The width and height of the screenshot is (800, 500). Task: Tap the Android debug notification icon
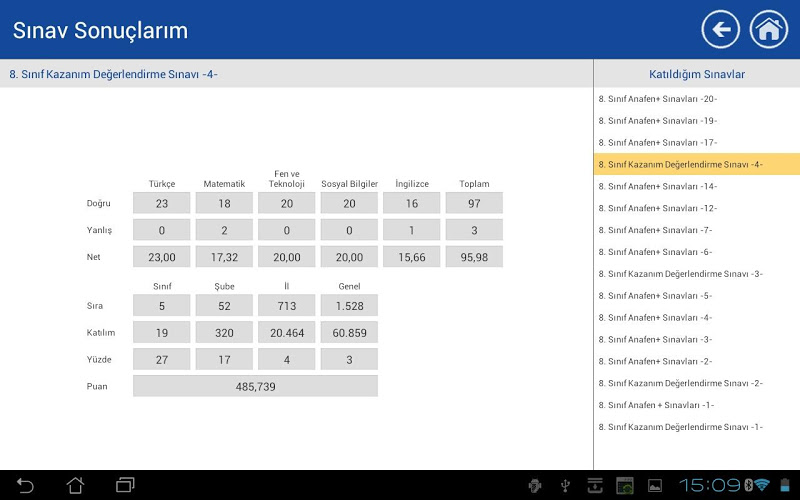(x=535, y=486)
